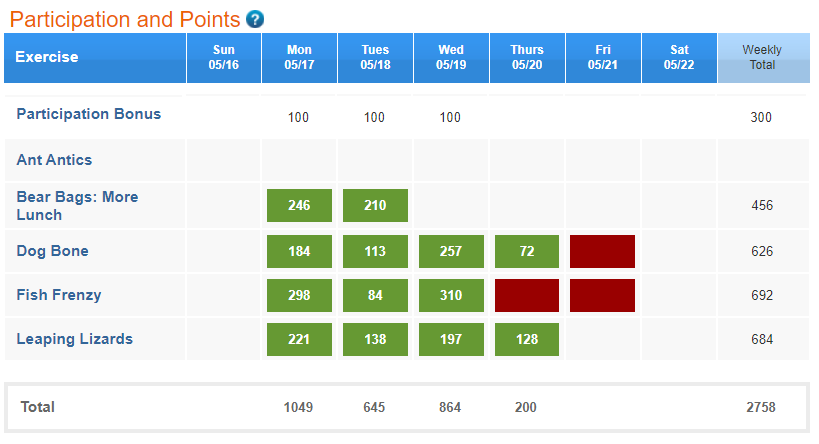819x444 pixels.
Task: Click Dog Bone's 257 Wednesday score
Action: (451, 251)
